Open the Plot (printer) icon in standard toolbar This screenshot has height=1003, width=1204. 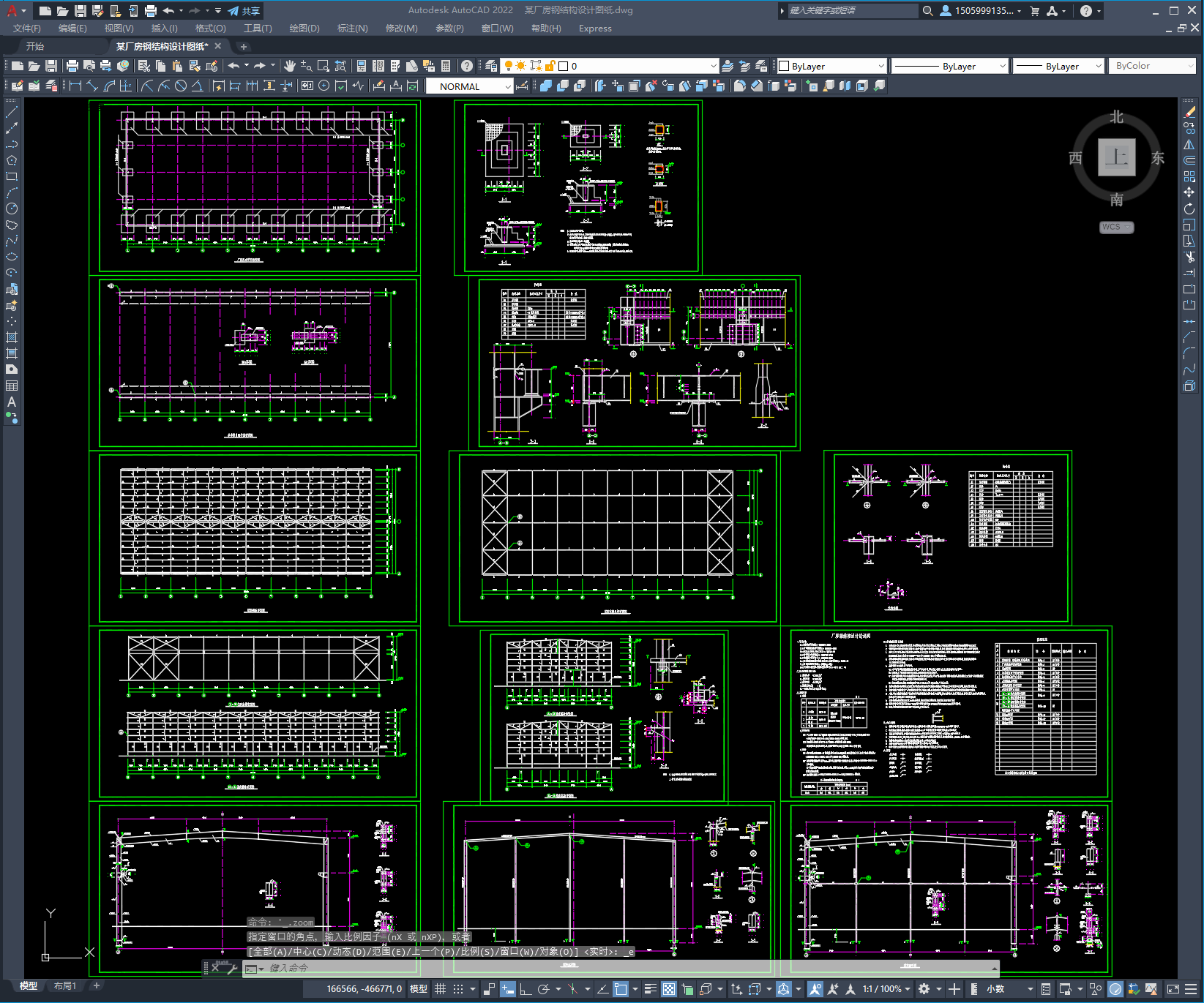[72, 66]
